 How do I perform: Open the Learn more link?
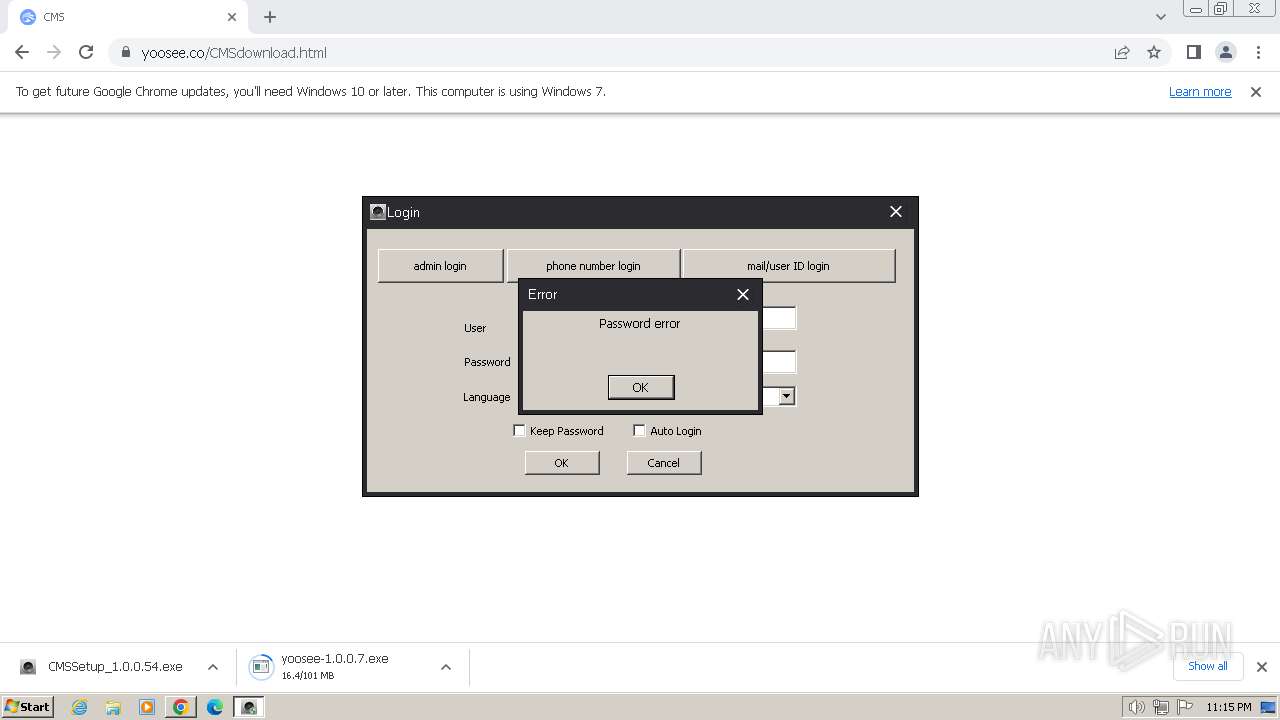1200,91
